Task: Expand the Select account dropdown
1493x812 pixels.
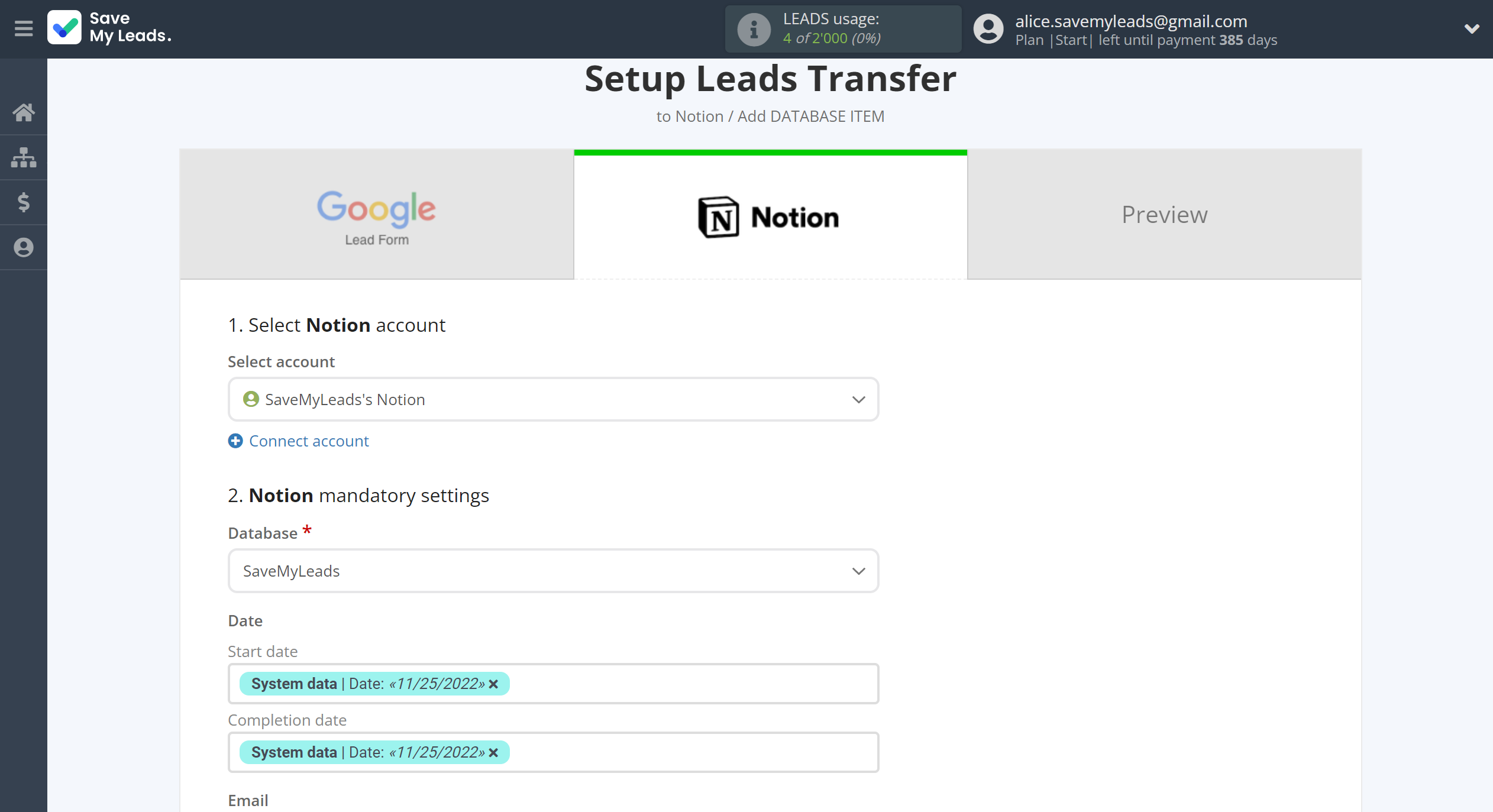Action: 857,400
